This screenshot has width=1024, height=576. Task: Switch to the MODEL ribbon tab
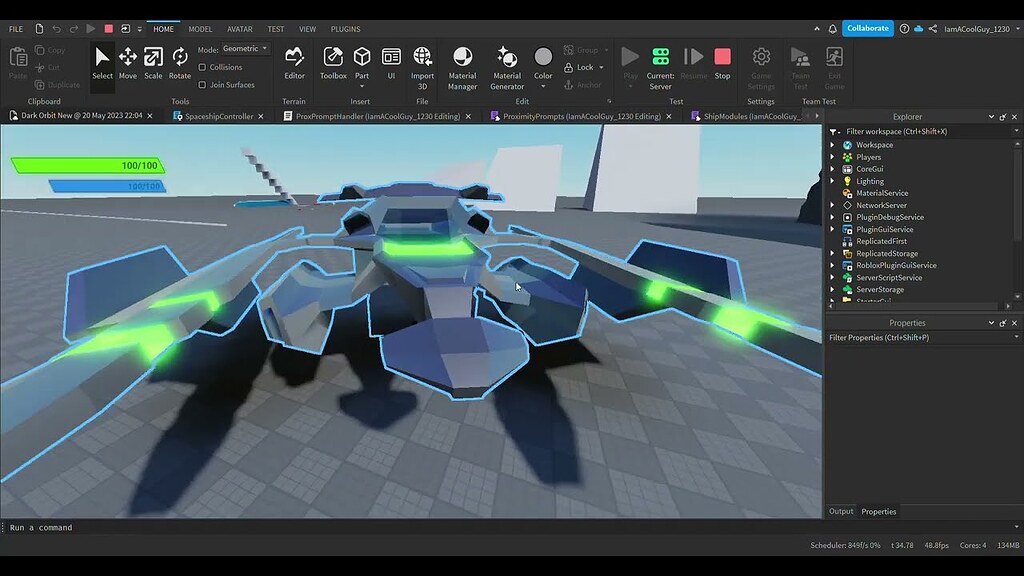(x=200, y=28)
